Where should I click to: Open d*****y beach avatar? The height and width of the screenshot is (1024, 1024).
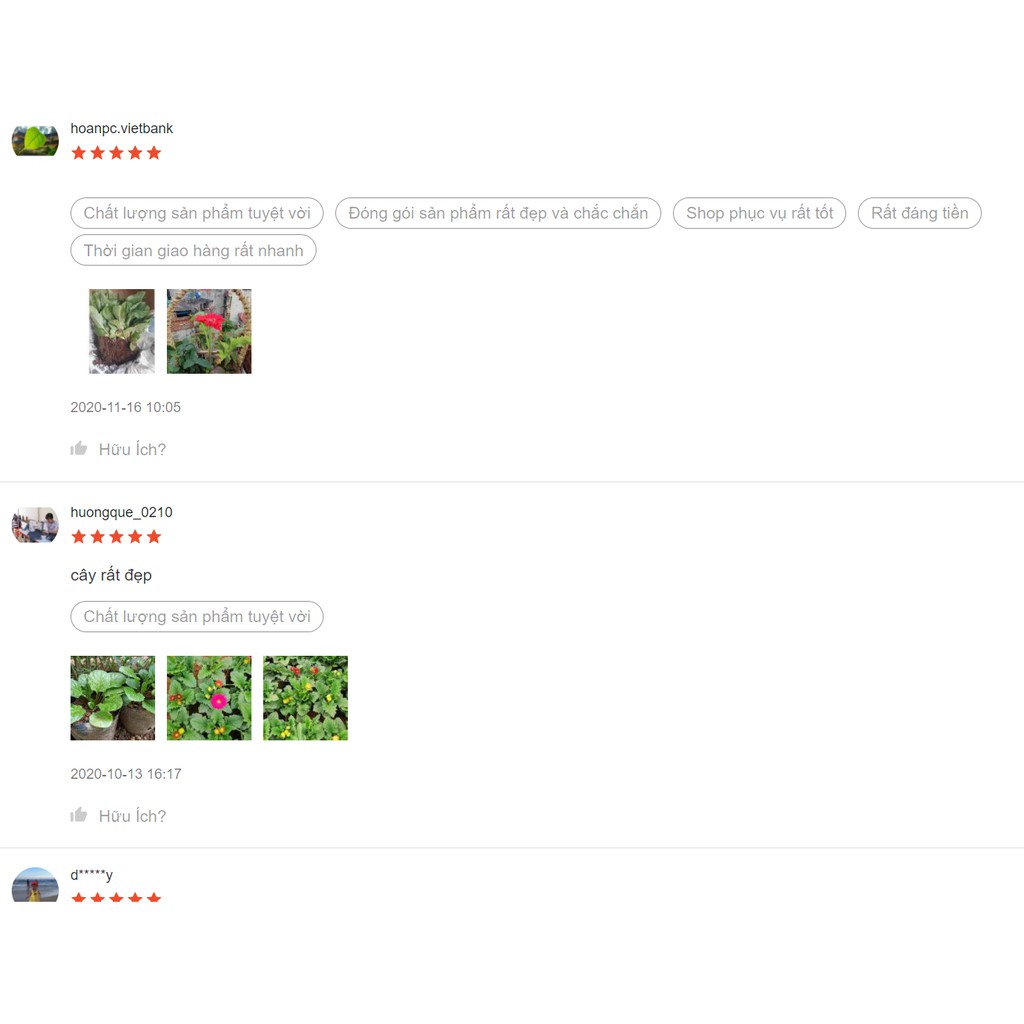[35, 885]
